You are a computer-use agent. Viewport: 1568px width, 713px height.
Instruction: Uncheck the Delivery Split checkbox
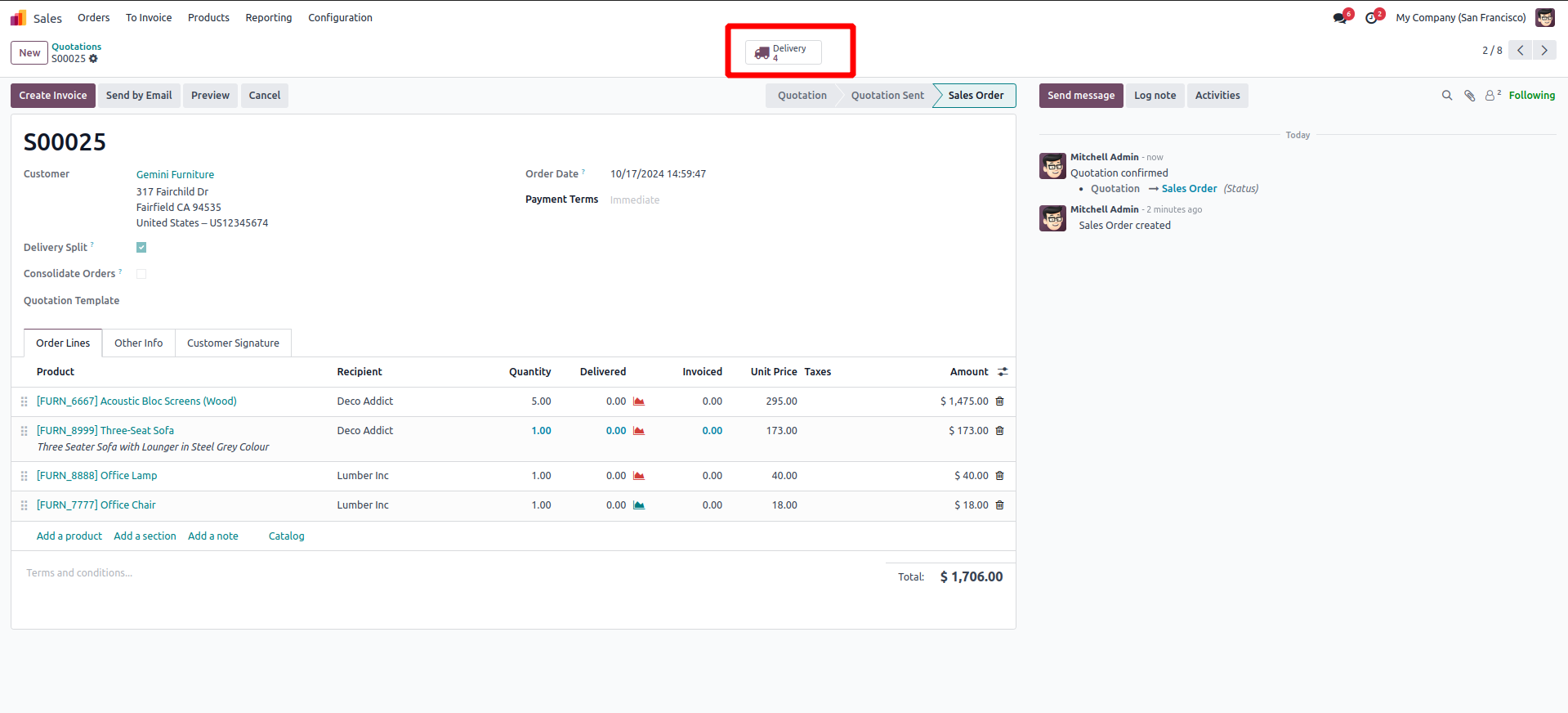tap(141, 248)
